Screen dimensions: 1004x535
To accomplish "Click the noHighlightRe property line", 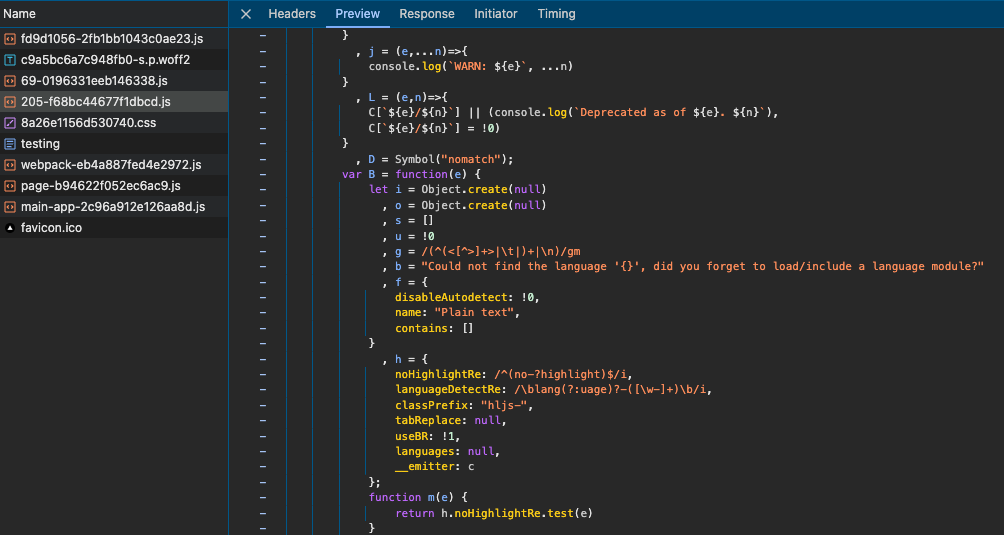I will (x=514, y=374).
